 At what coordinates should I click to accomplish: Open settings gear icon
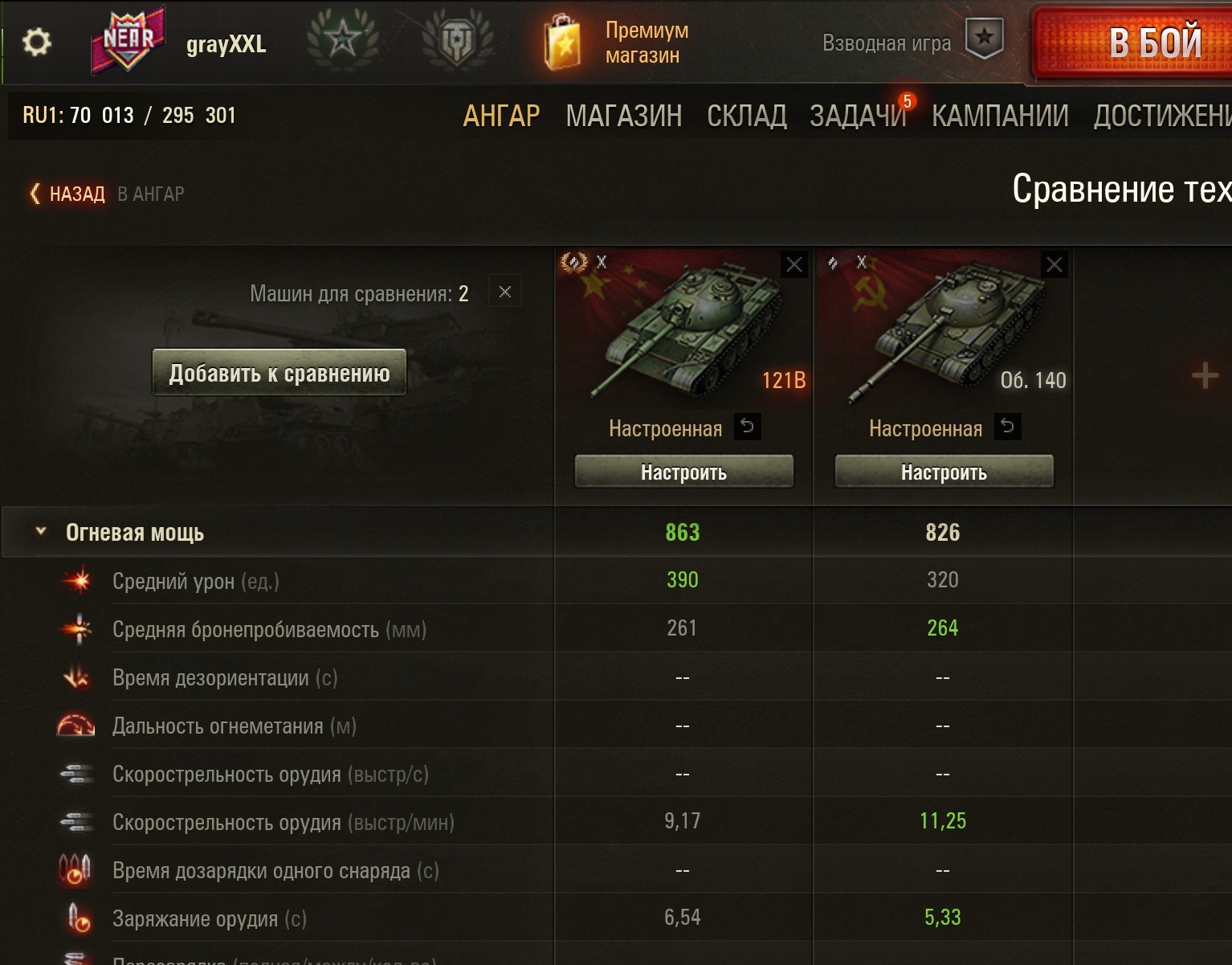(36, 42)
